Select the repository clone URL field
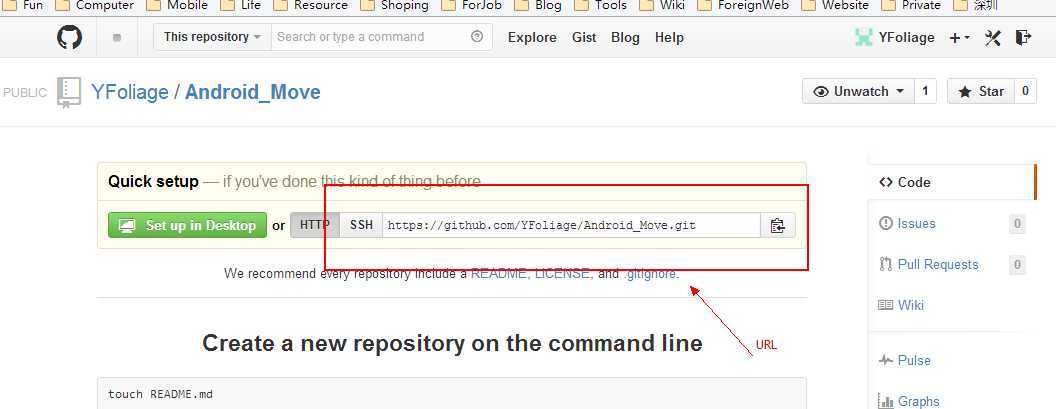The height and width of the screenshot is (409, 1056). (571, 225)
